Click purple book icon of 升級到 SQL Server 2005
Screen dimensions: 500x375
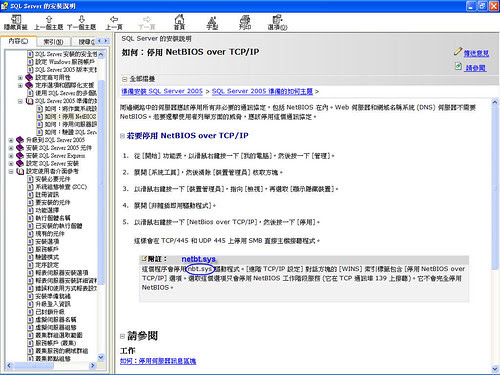click(20, 140)
